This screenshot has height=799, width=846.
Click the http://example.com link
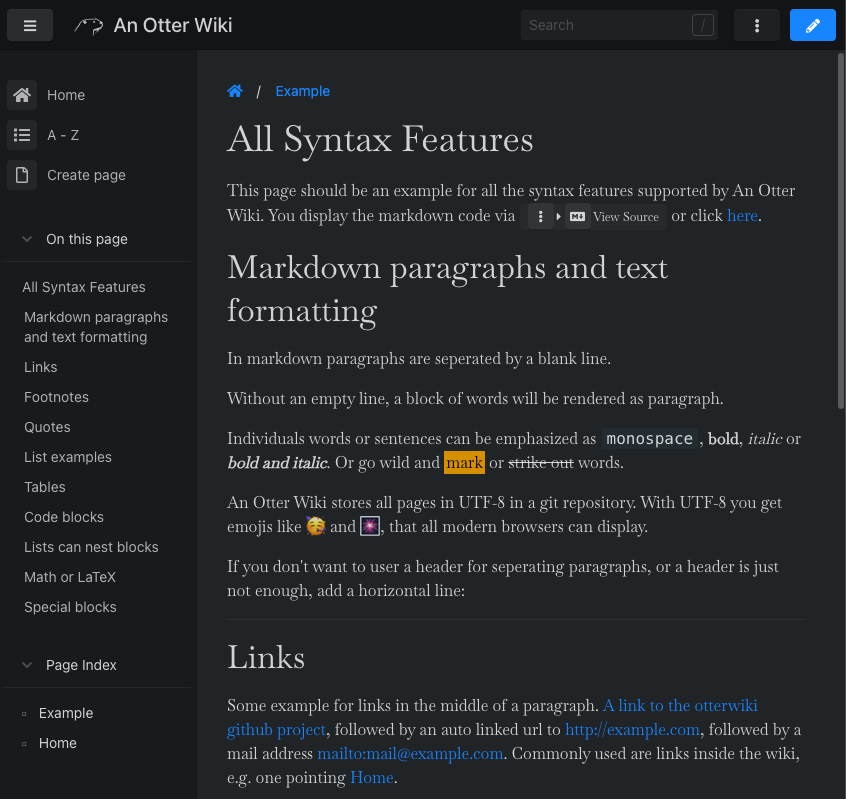[x=632, y=729]
